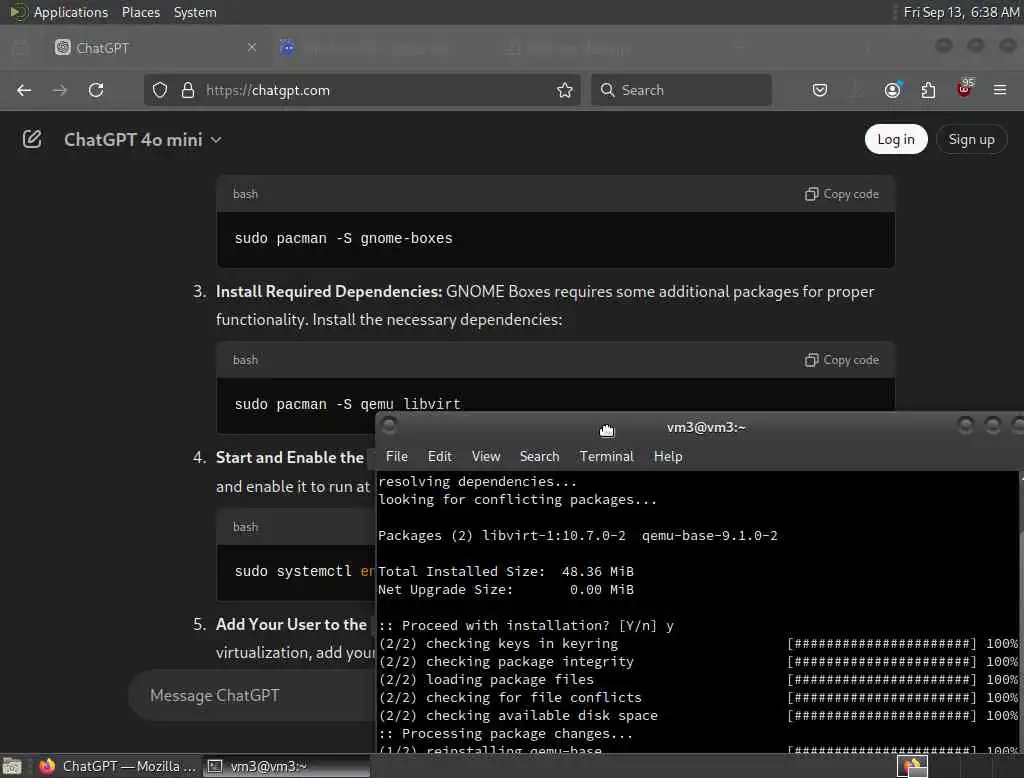The height and width of the screenshot is (778, 1024).
Task: Click the browser URL address bar
Action: pyautogui.click(x=362, y=90)
